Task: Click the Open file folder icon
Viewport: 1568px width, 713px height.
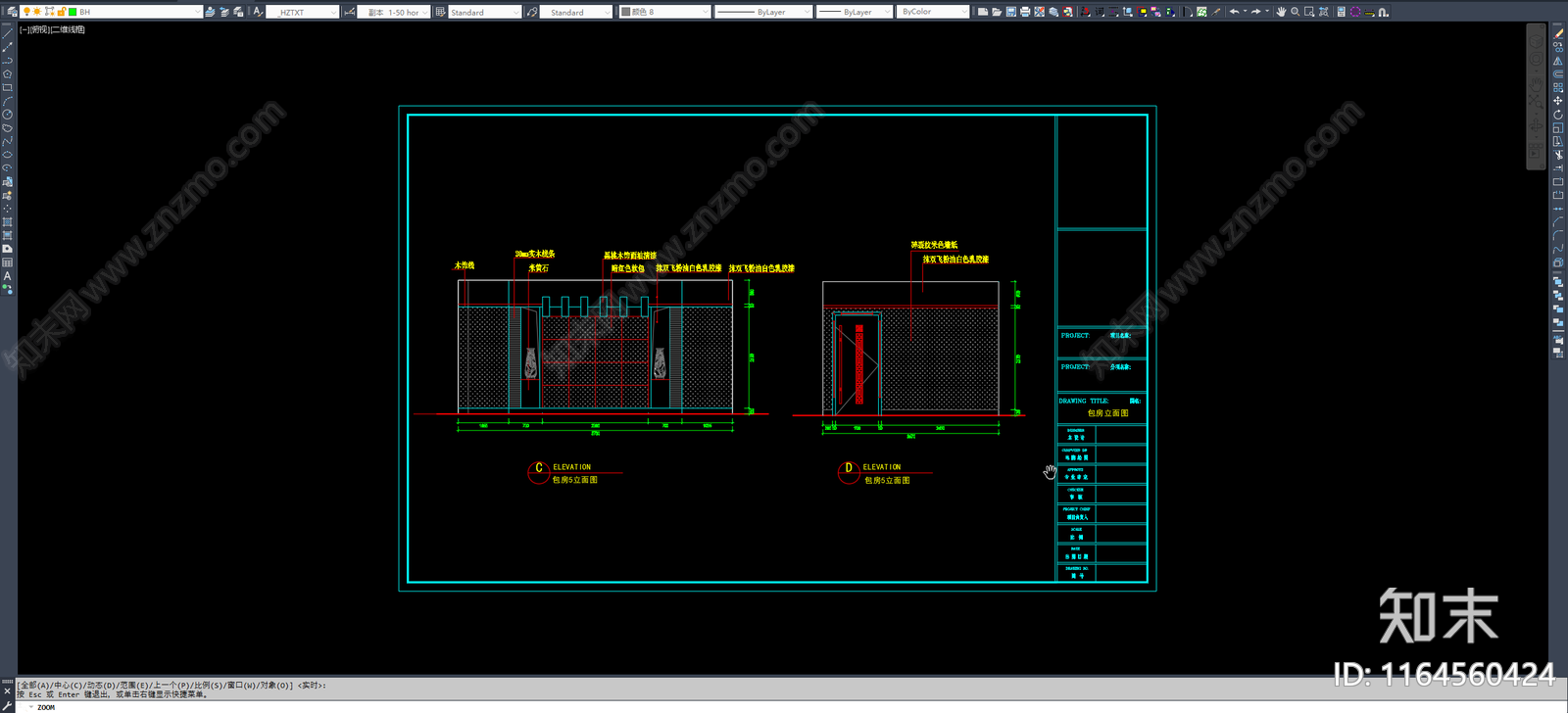Action: pos(997,12)
